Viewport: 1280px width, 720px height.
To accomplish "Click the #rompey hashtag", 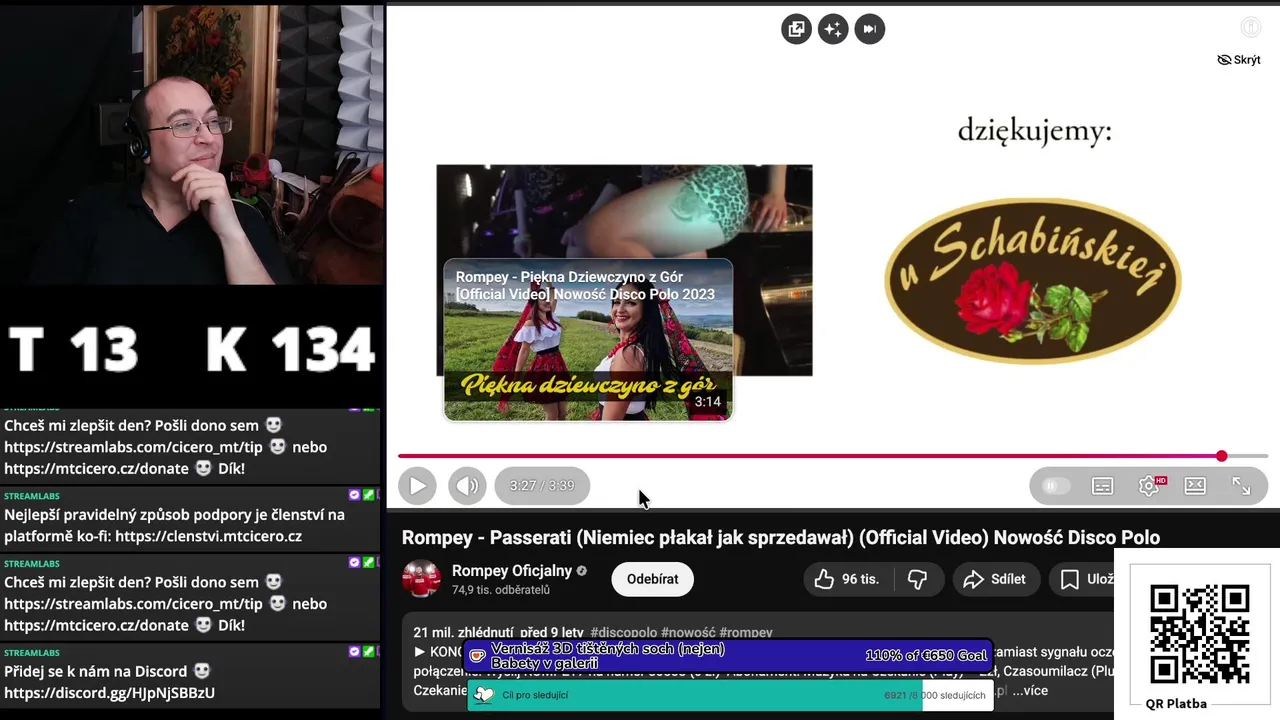I will point(746,633).
